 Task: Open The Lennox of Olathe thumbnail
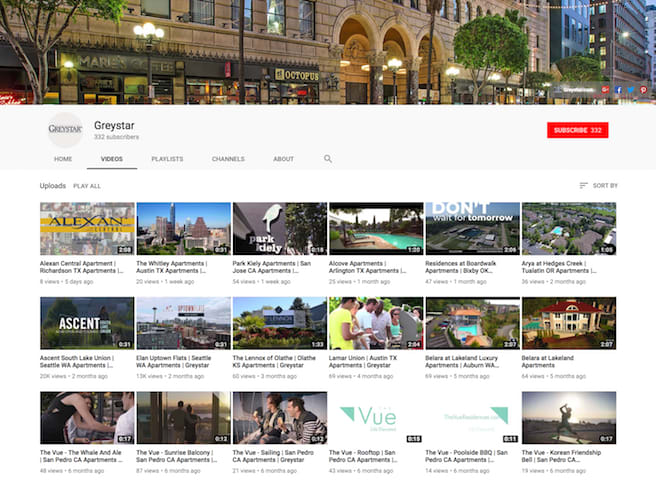[x=280, y=323]
